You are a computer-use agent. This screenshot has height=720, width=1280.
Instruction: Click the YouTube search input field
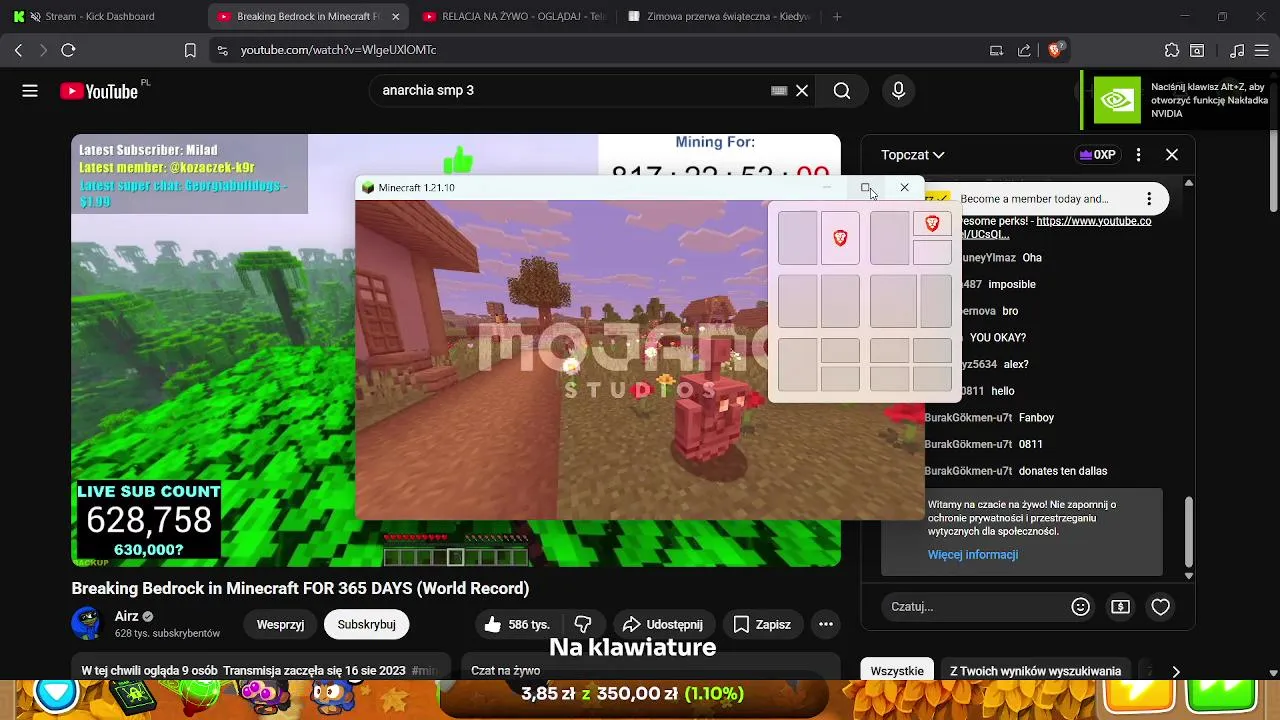tap(570, 91)
